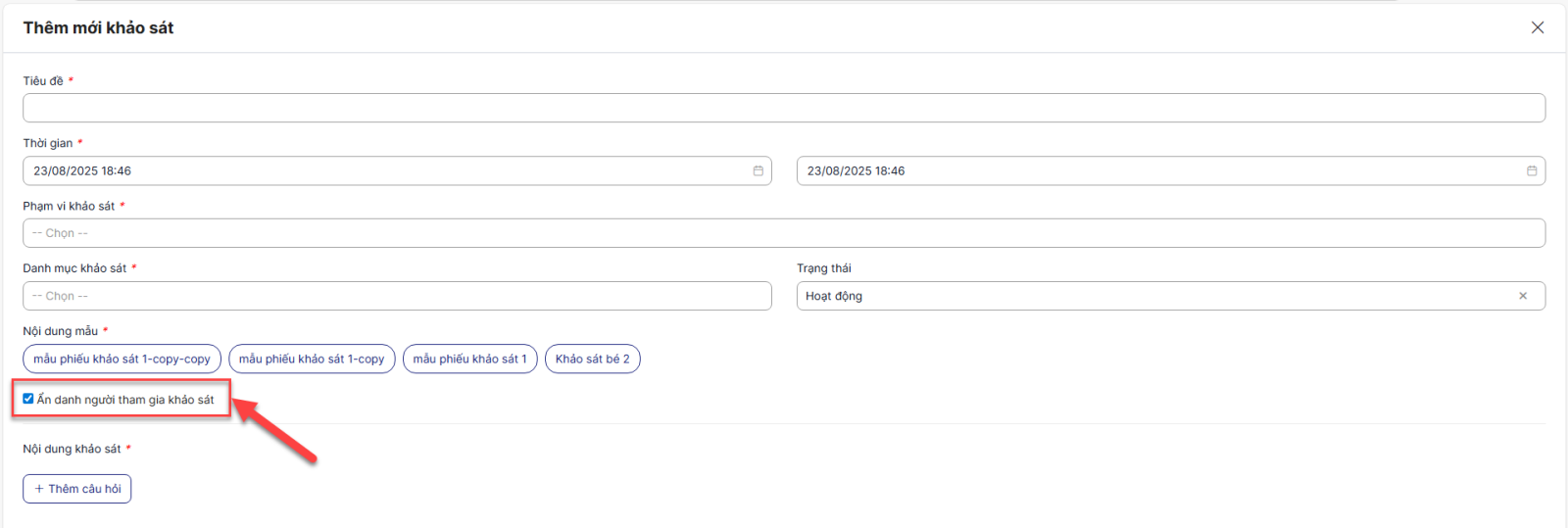Click the start date calendar icon
Screen dimensions: 1568x528
pos(758,170)
